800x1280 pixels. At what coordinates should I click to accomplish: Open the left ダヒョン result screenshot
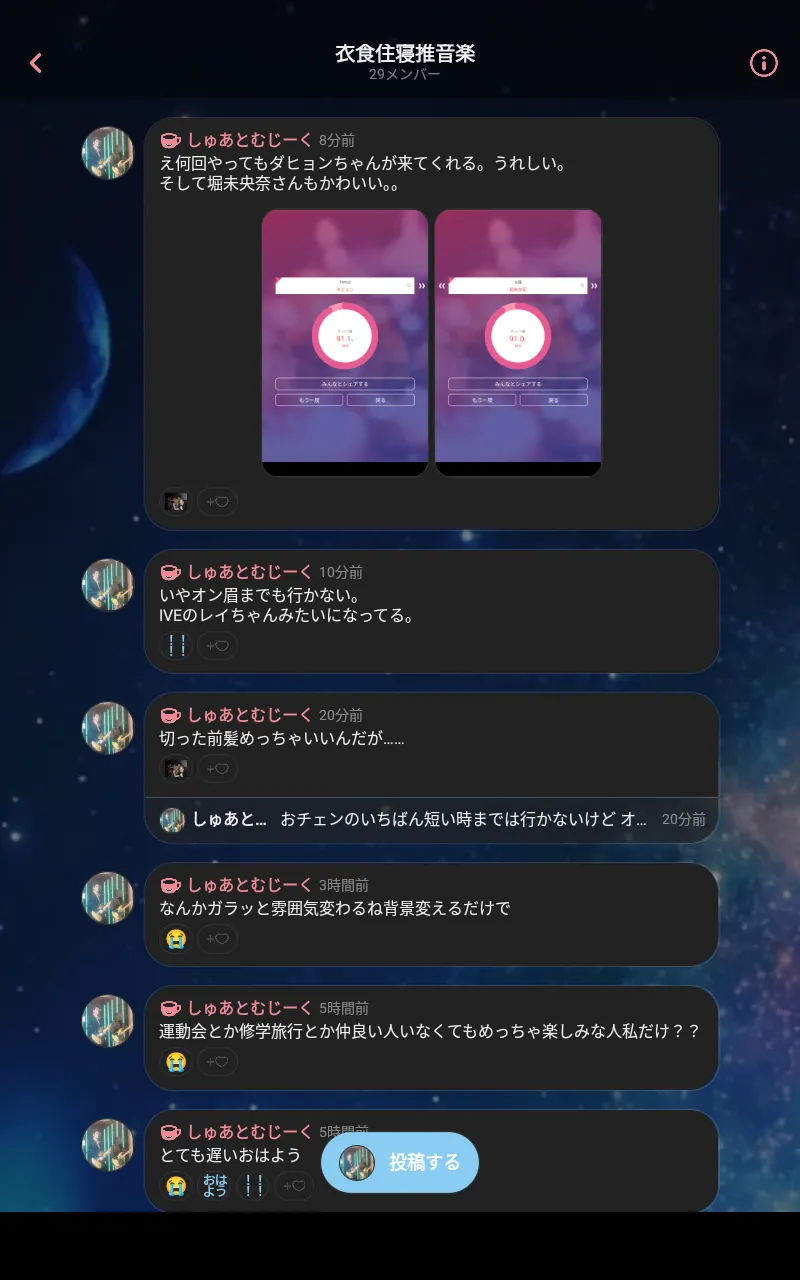pyautogui.click(x=345, y=343)
